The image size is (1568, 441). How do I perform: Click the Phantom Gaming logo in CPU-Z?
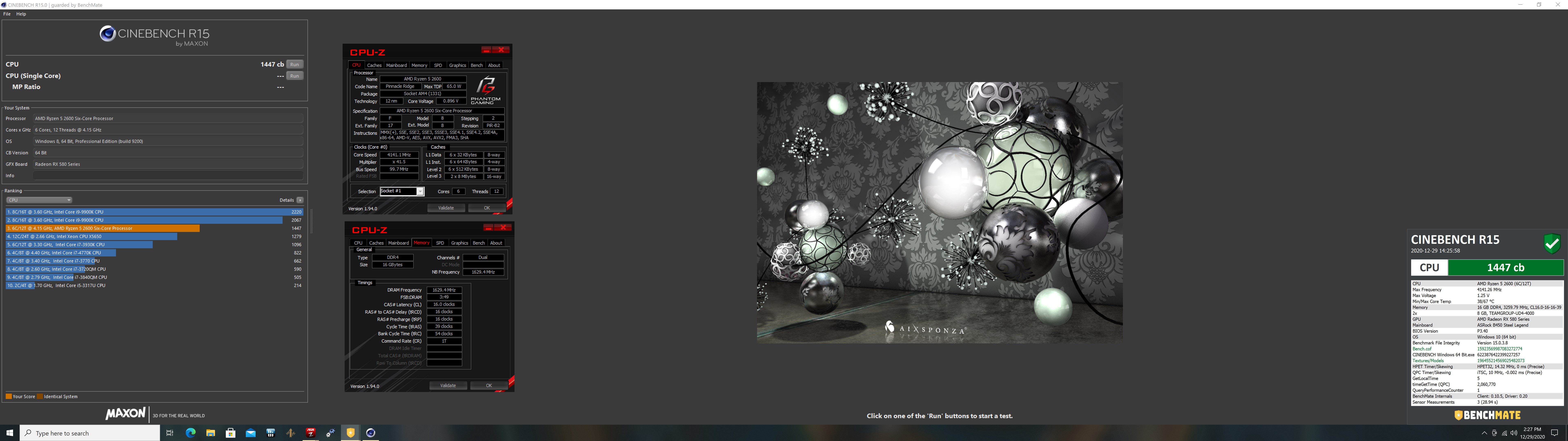coord(486,90)
